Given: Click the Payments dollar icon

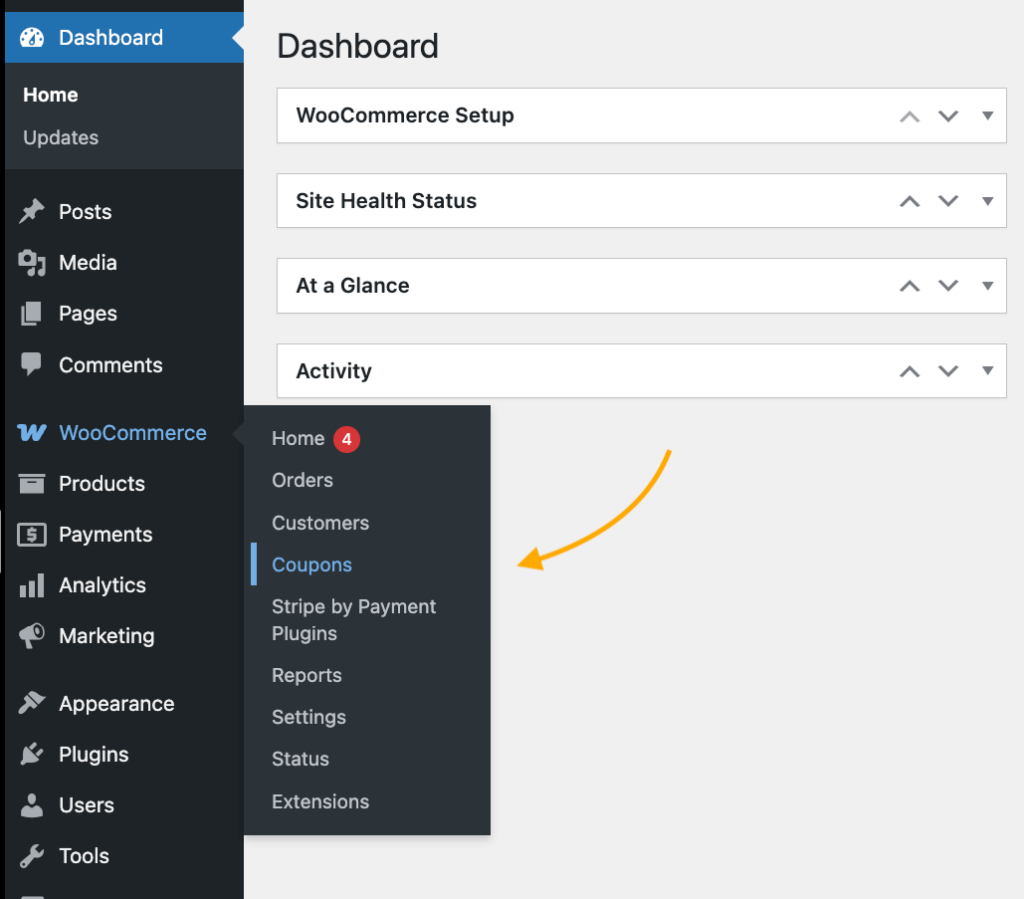Looking at the screenshot, I should [32, 535].
